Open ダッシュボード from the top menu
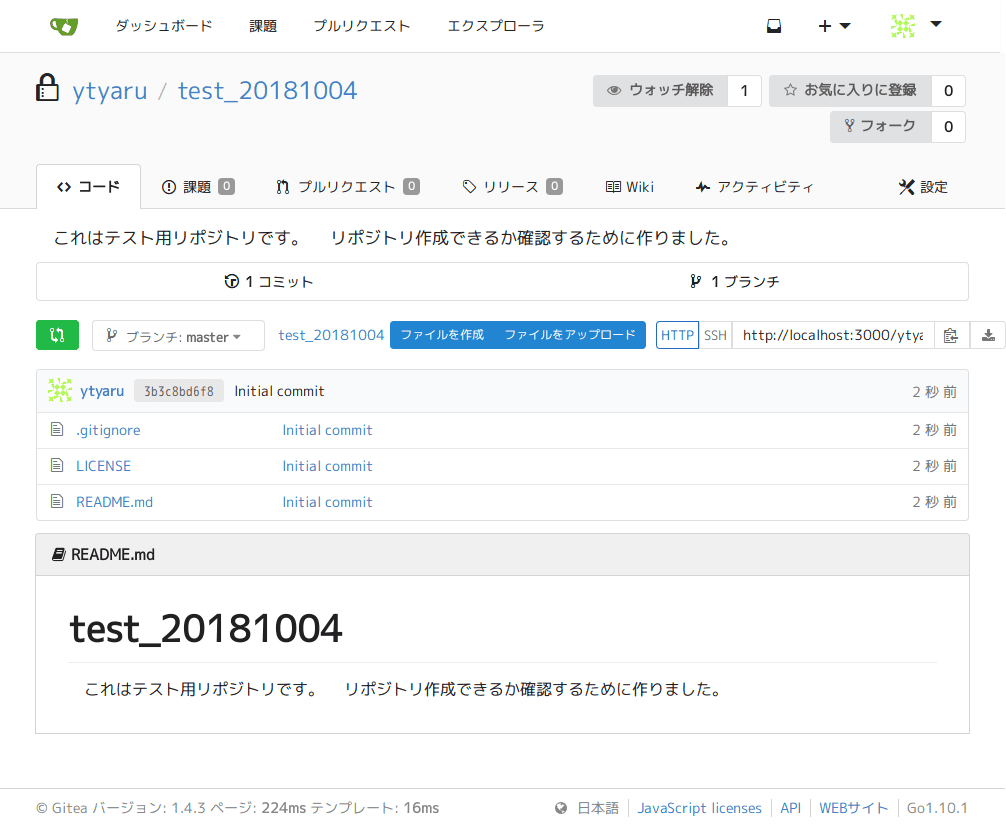Viewport: 1006px width, 828px height. (163, 26)
